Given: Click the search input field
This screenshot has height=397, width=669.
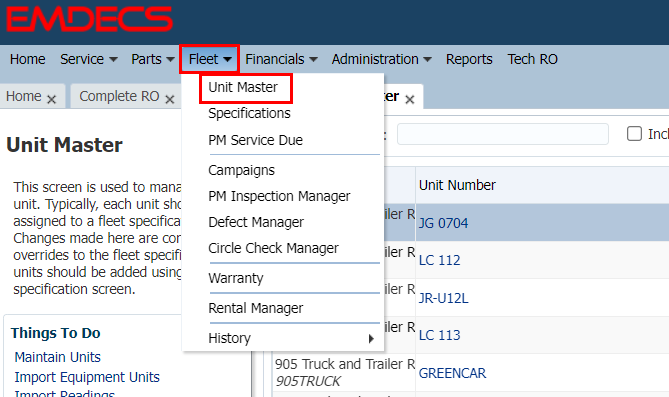Looking at the screenshot, I should click(x=503, y=134).
